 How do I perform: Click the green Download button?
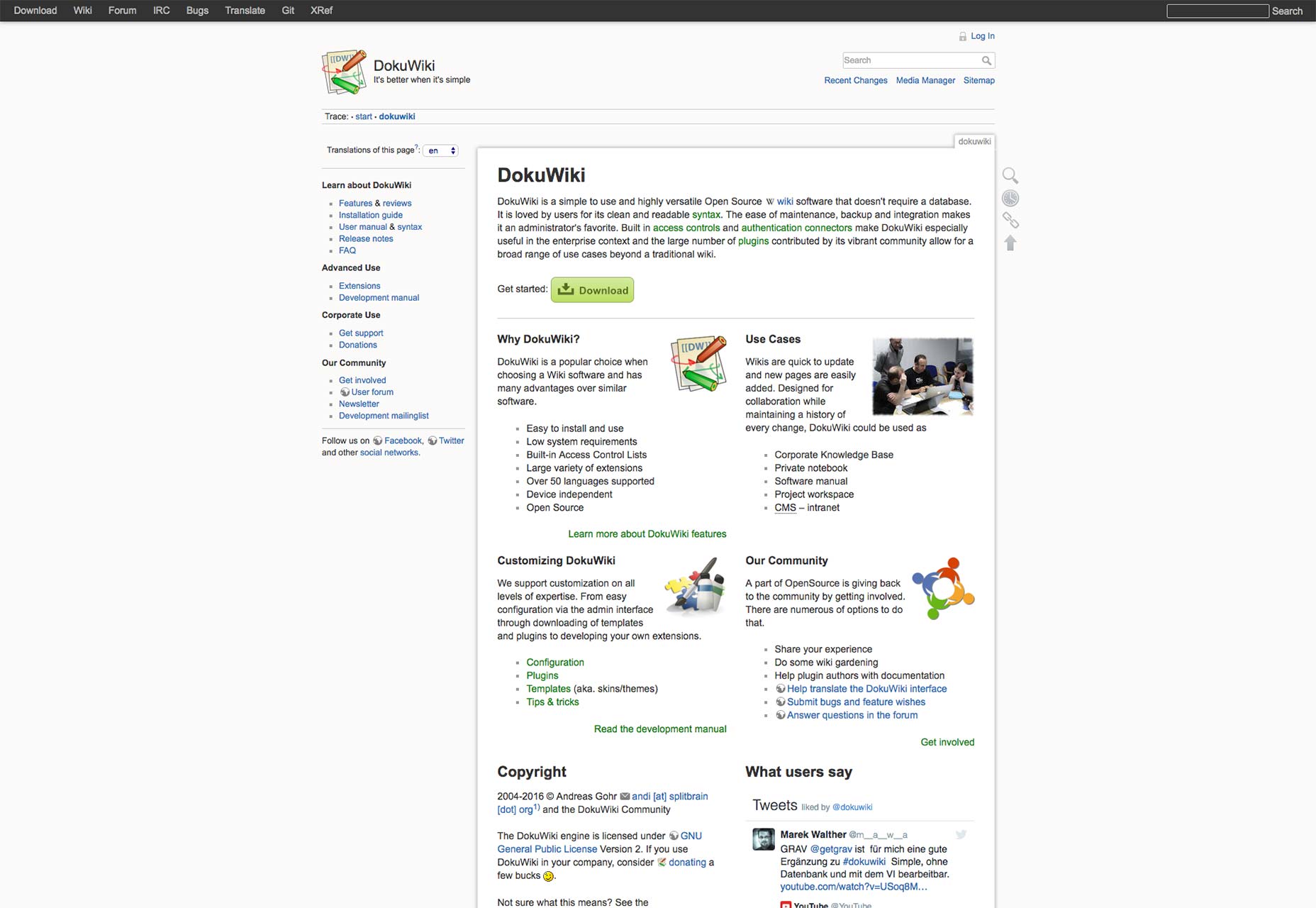(592, 290)
